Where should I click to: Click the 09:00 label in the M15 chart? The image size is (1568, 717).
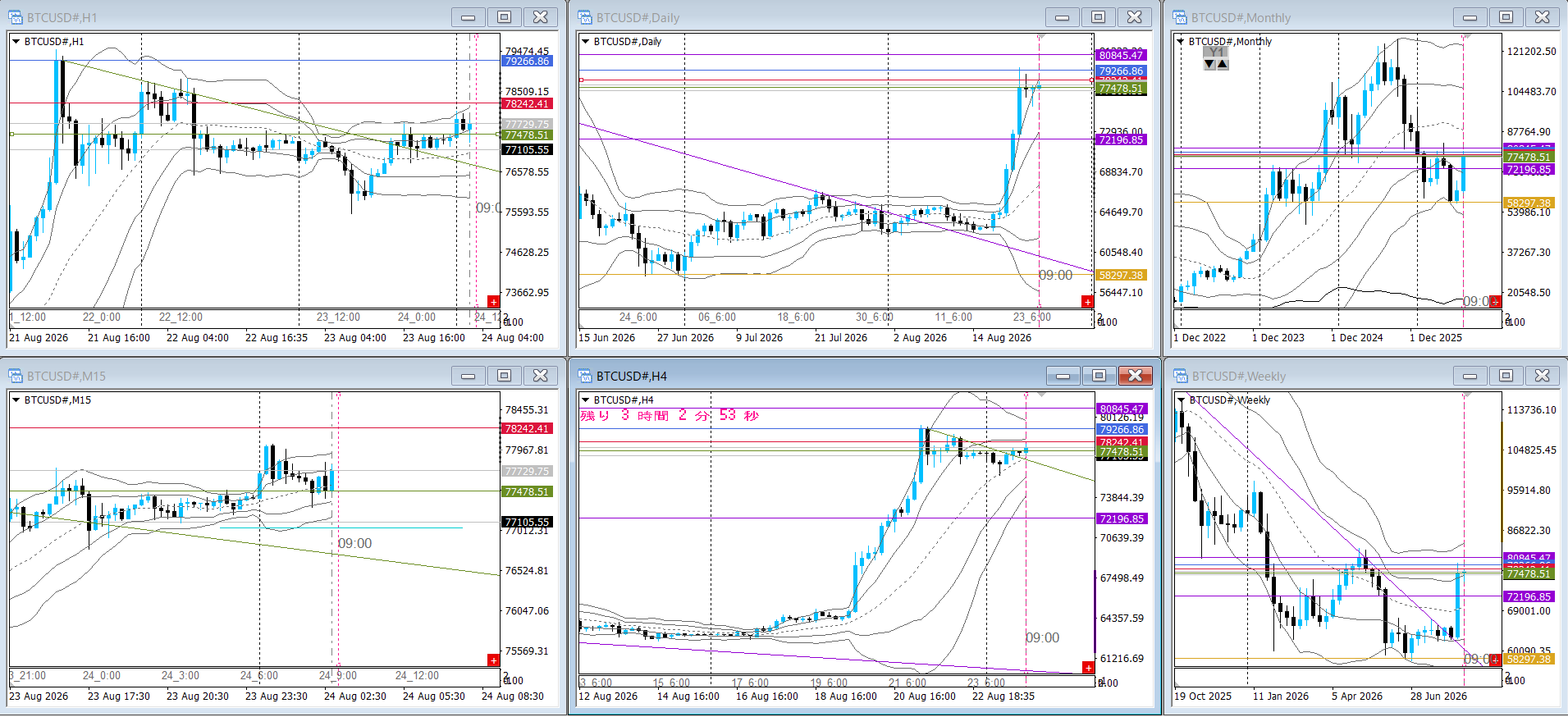click(x=355, y=544)
